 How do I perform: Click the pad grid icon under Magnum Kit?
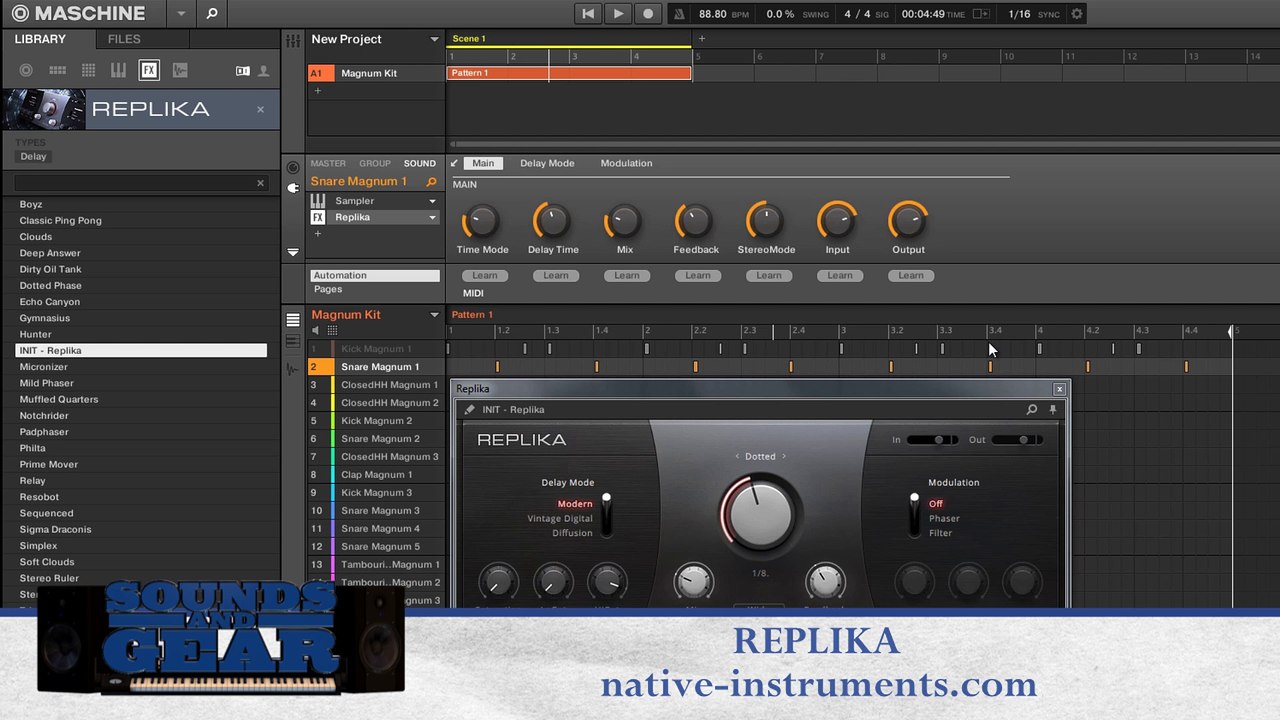(332, 331)
